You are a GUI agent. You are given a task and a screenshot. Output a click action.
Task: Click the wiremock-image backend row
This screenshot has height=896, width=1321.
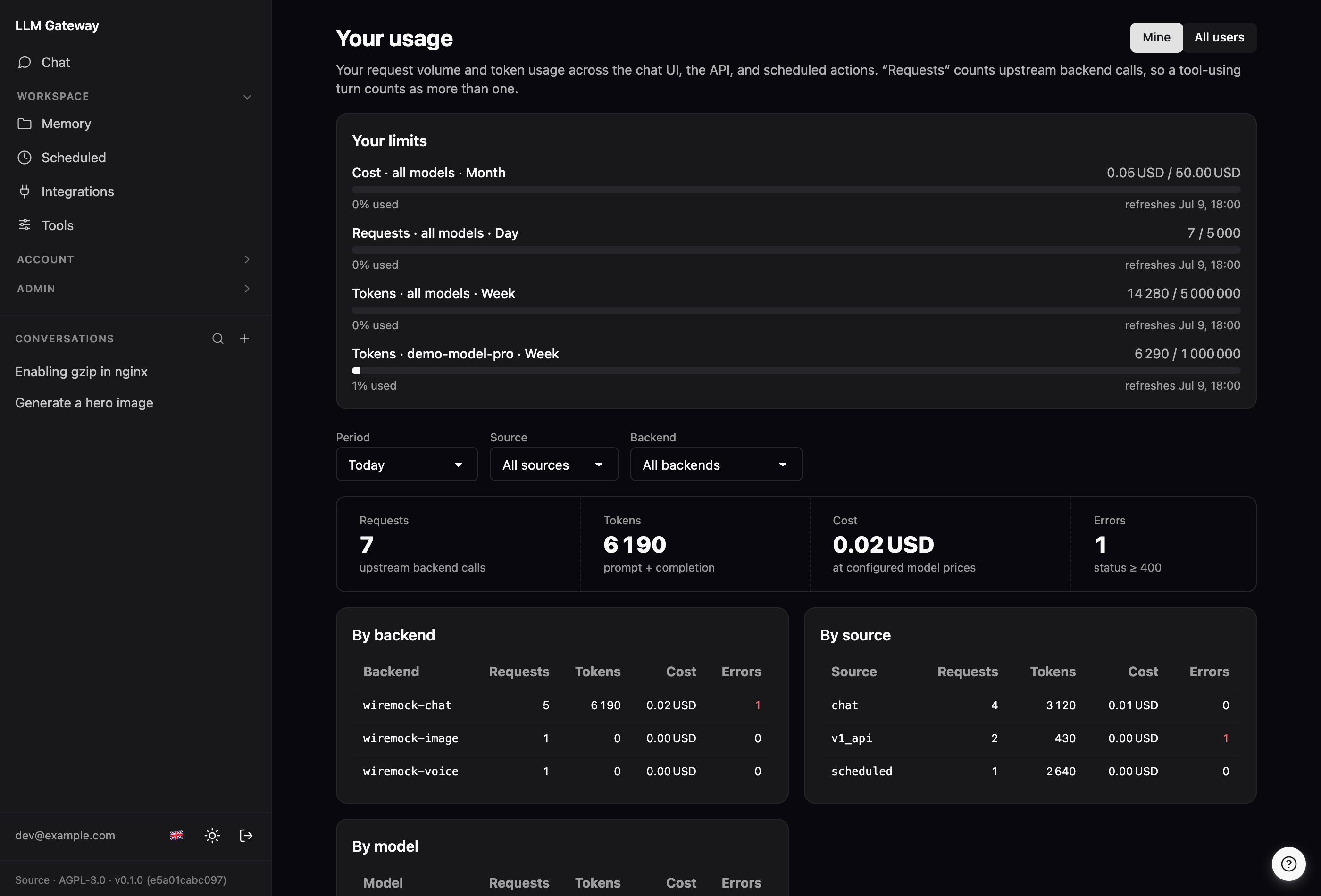pos(562,738)
